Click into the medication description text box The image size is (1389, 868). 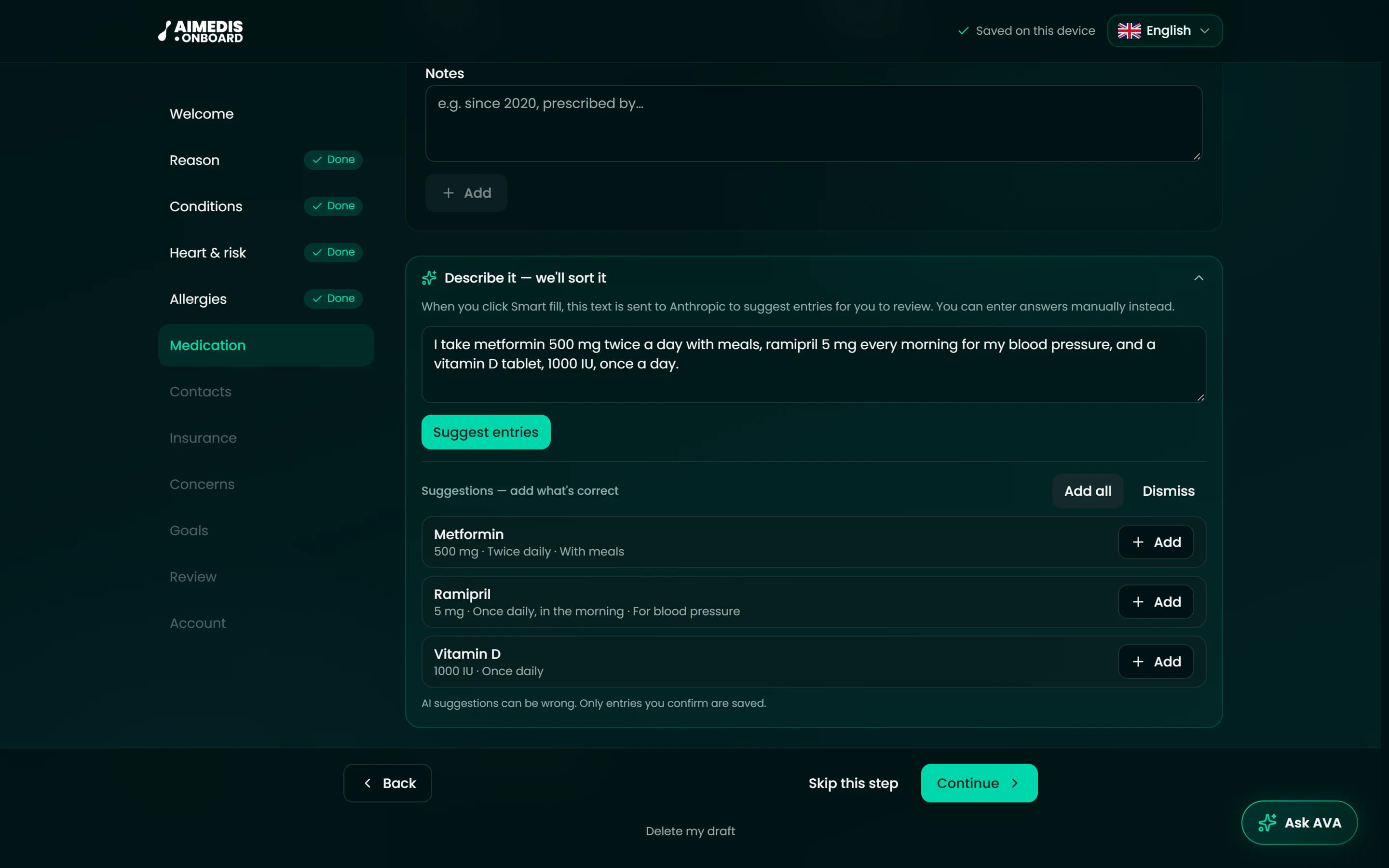pyautogui.click(x=813, y=365)
